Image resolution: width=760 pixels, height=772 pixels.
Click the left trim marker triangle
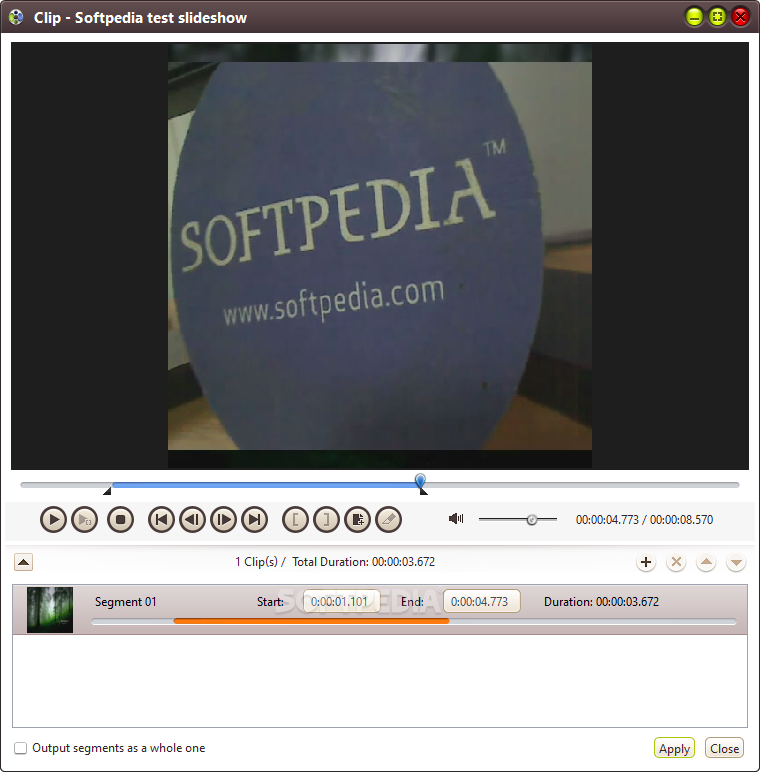point(107,491)
